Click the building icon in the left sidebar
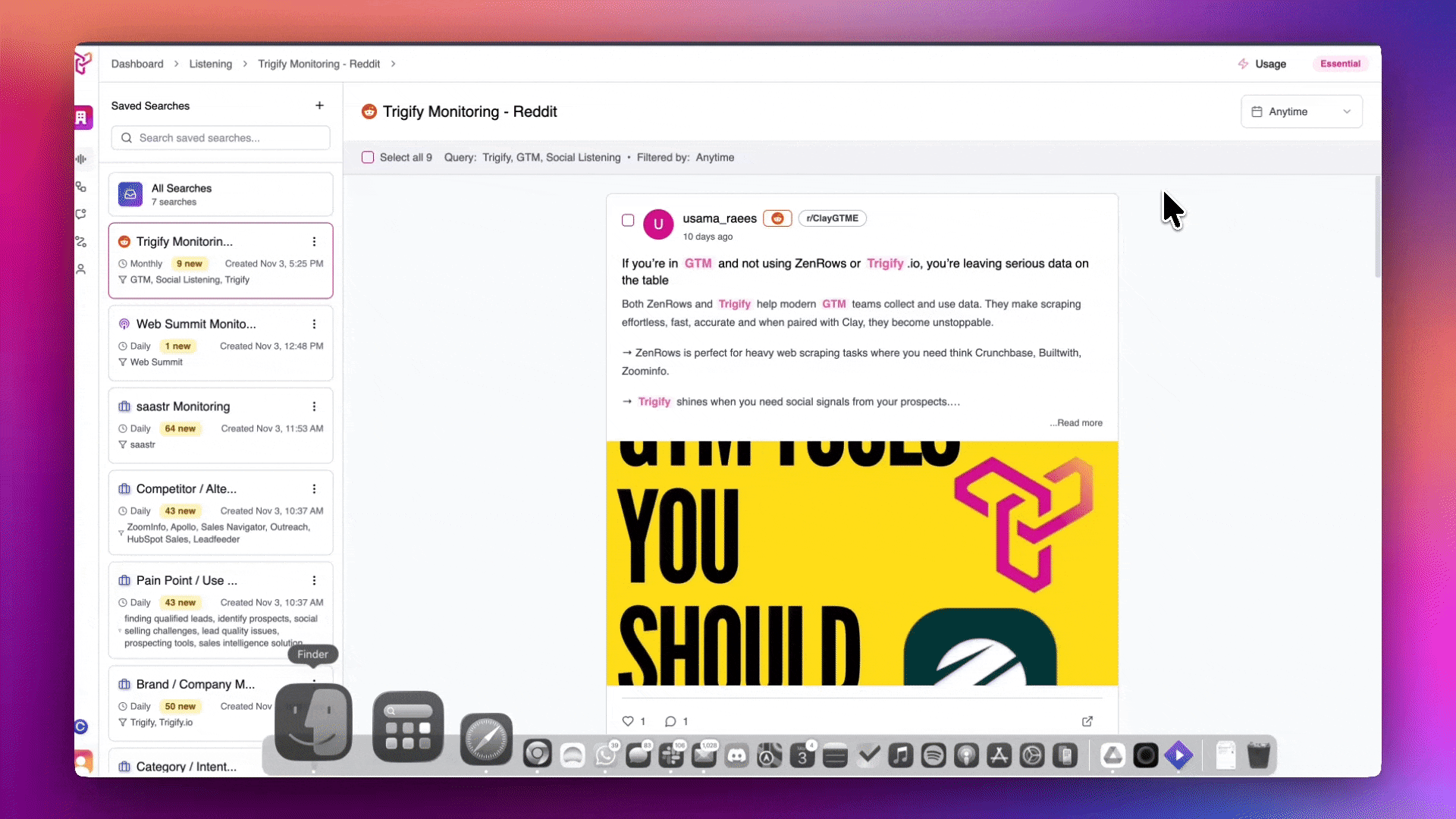 (x=82, y=118)
